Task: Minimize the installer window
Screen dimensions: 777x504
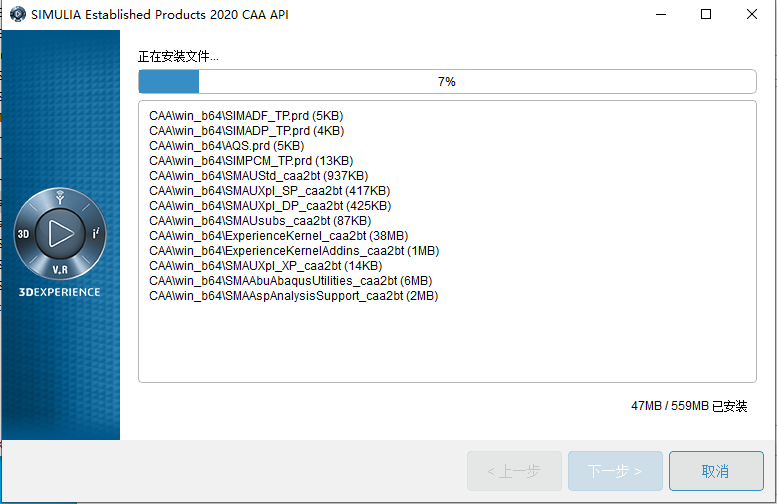Action: pyautogui.click(x=661, y=14)
